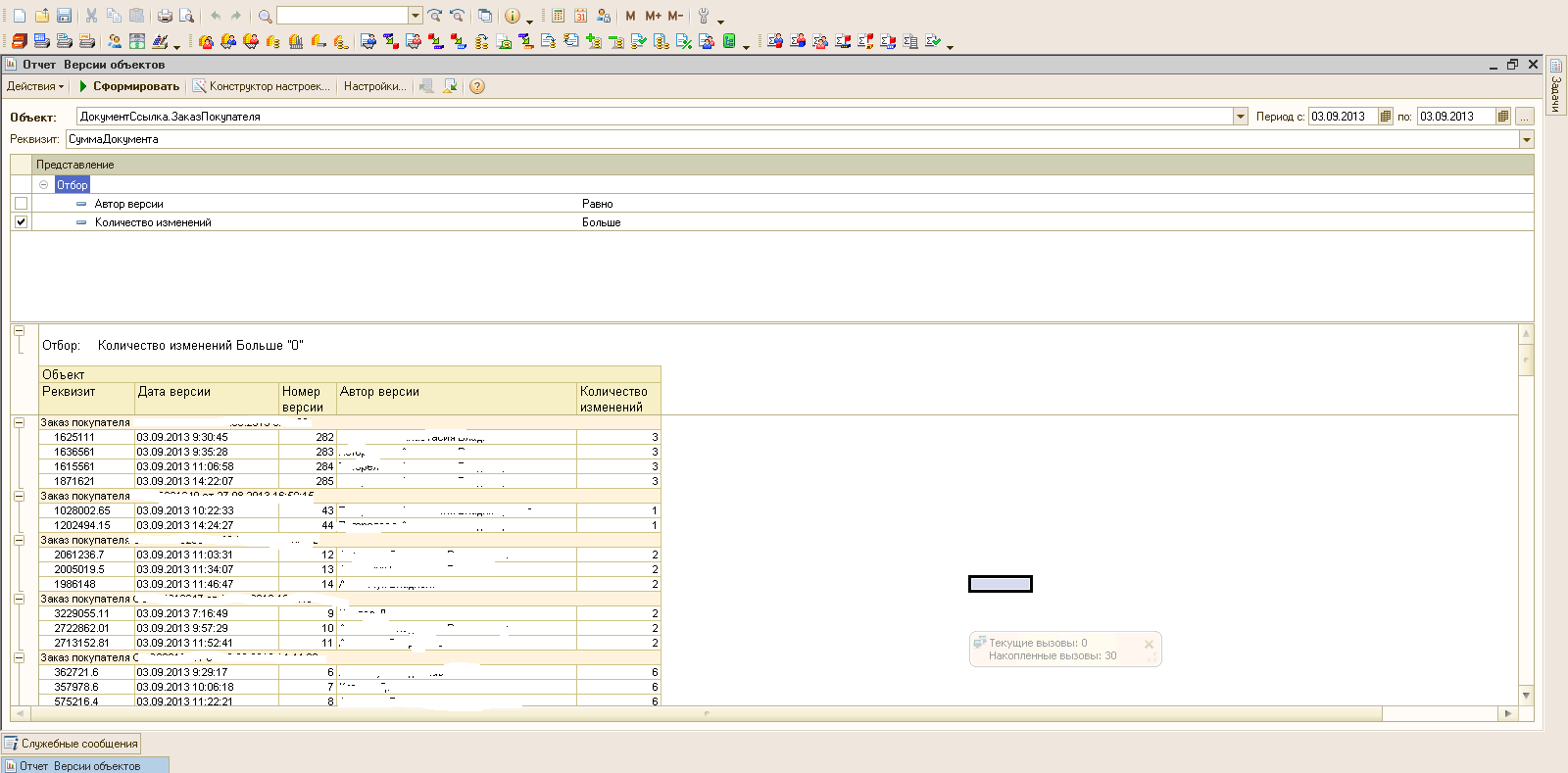
Task: Open the Calendar icon in toolbar
Action: 580,16
